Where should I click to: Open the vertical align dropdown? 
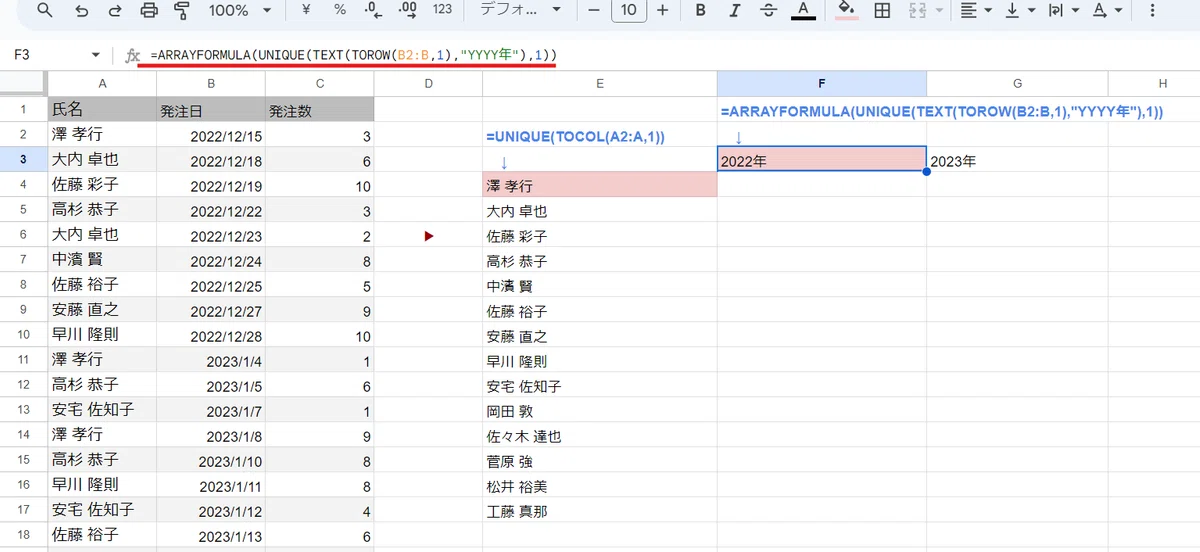pyautogui.click(x=1019, y=11)
